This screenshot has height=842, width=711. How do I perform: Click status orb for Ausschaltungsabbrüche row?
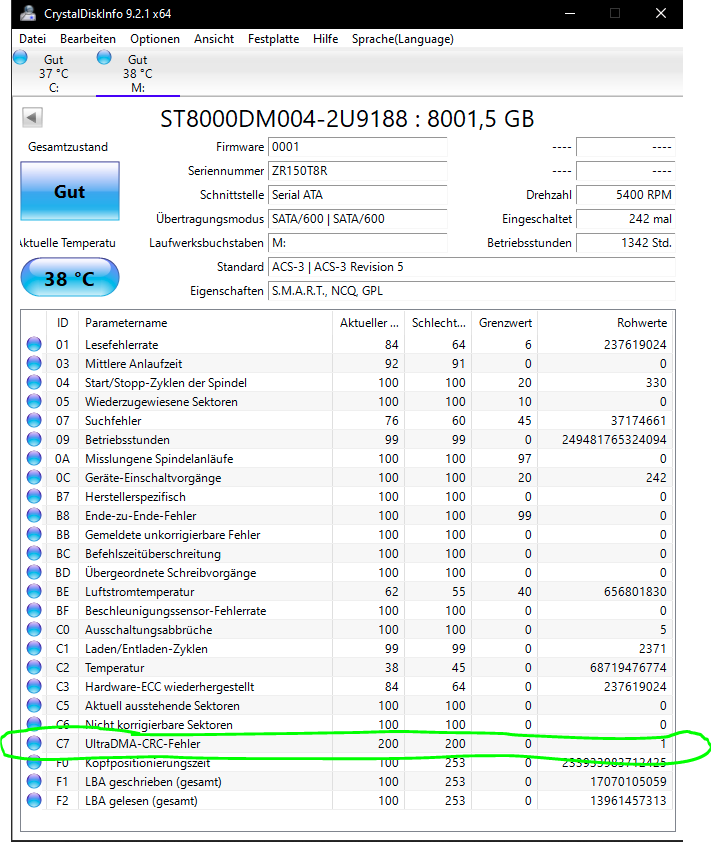(34, 629)
